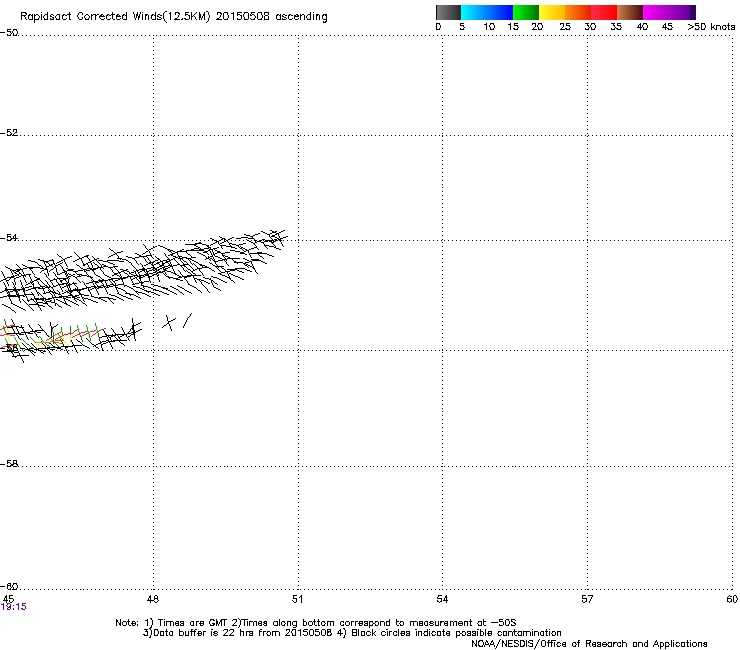
Task: Click the magenta-purple 40-50 knots color swatch
Action: tap(669, 12)
